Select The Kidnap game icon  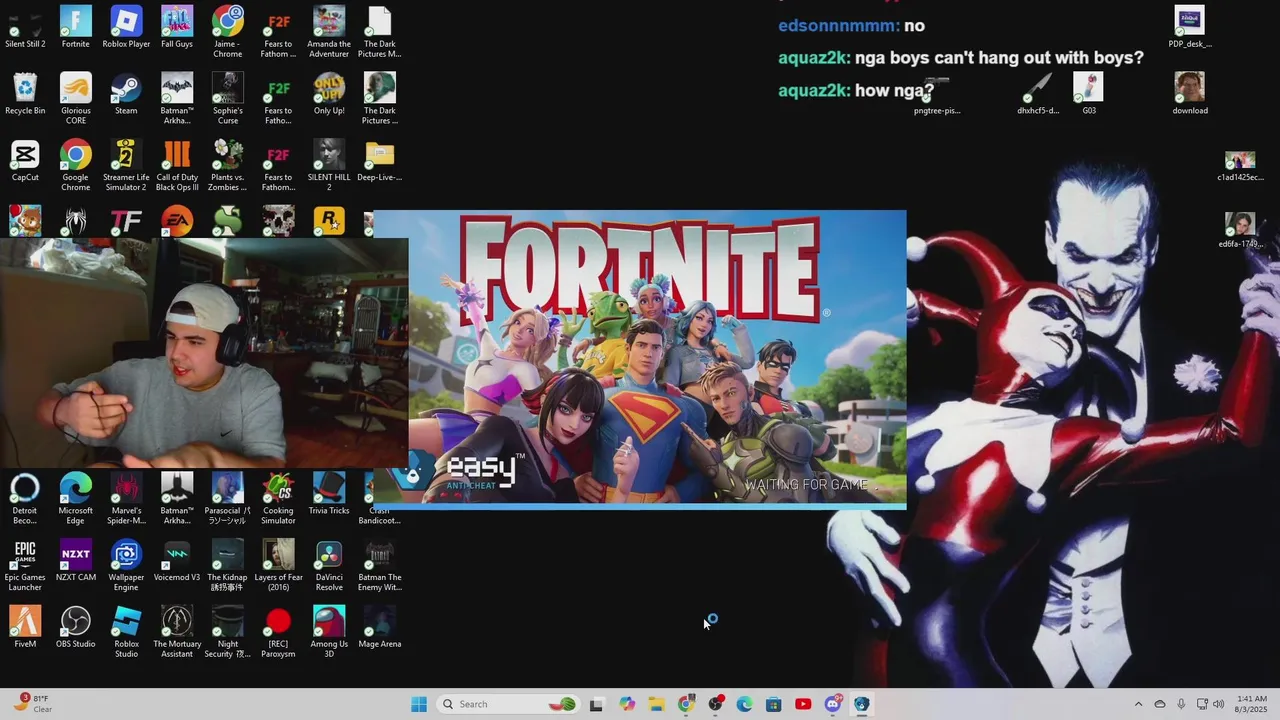(228, 565)
